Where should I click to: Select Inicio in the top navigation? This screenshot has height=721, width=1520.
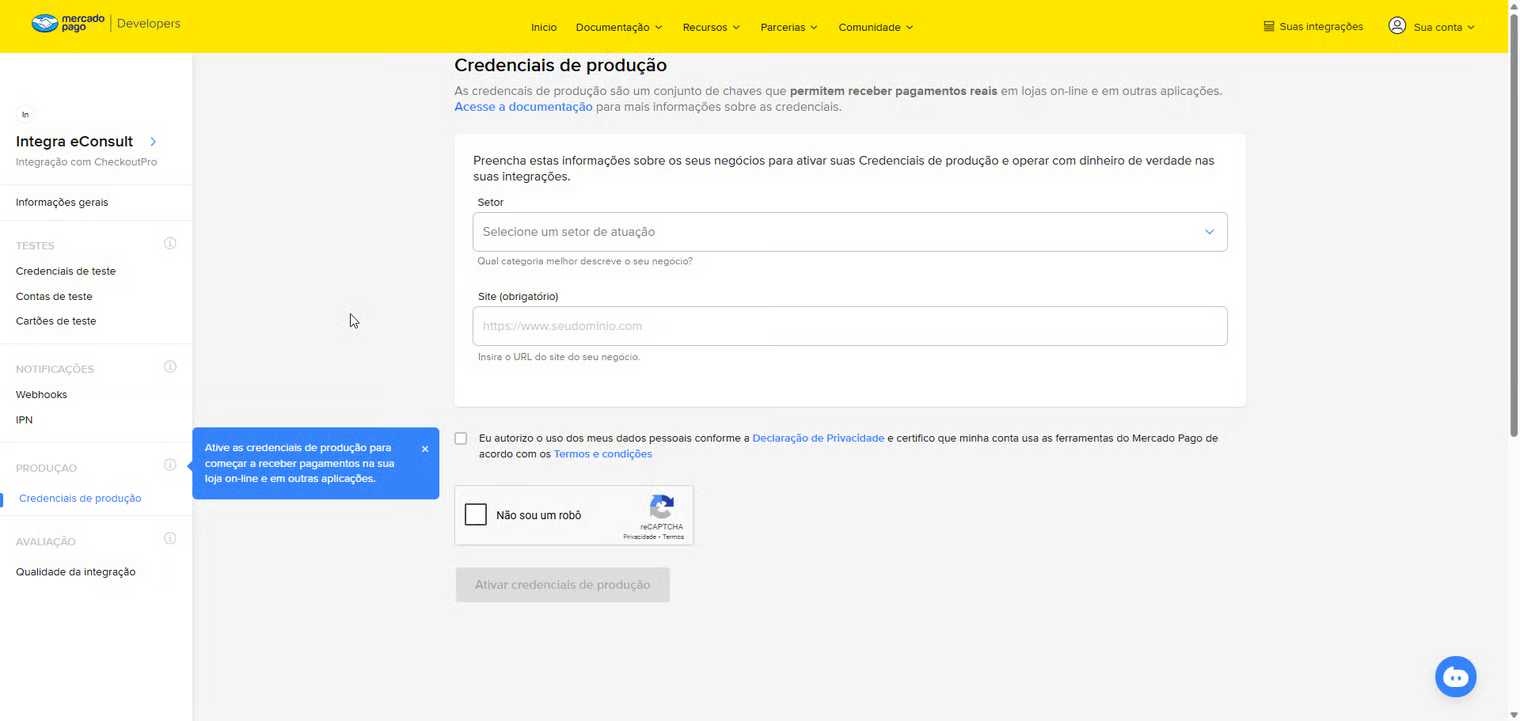pos(544,27)
